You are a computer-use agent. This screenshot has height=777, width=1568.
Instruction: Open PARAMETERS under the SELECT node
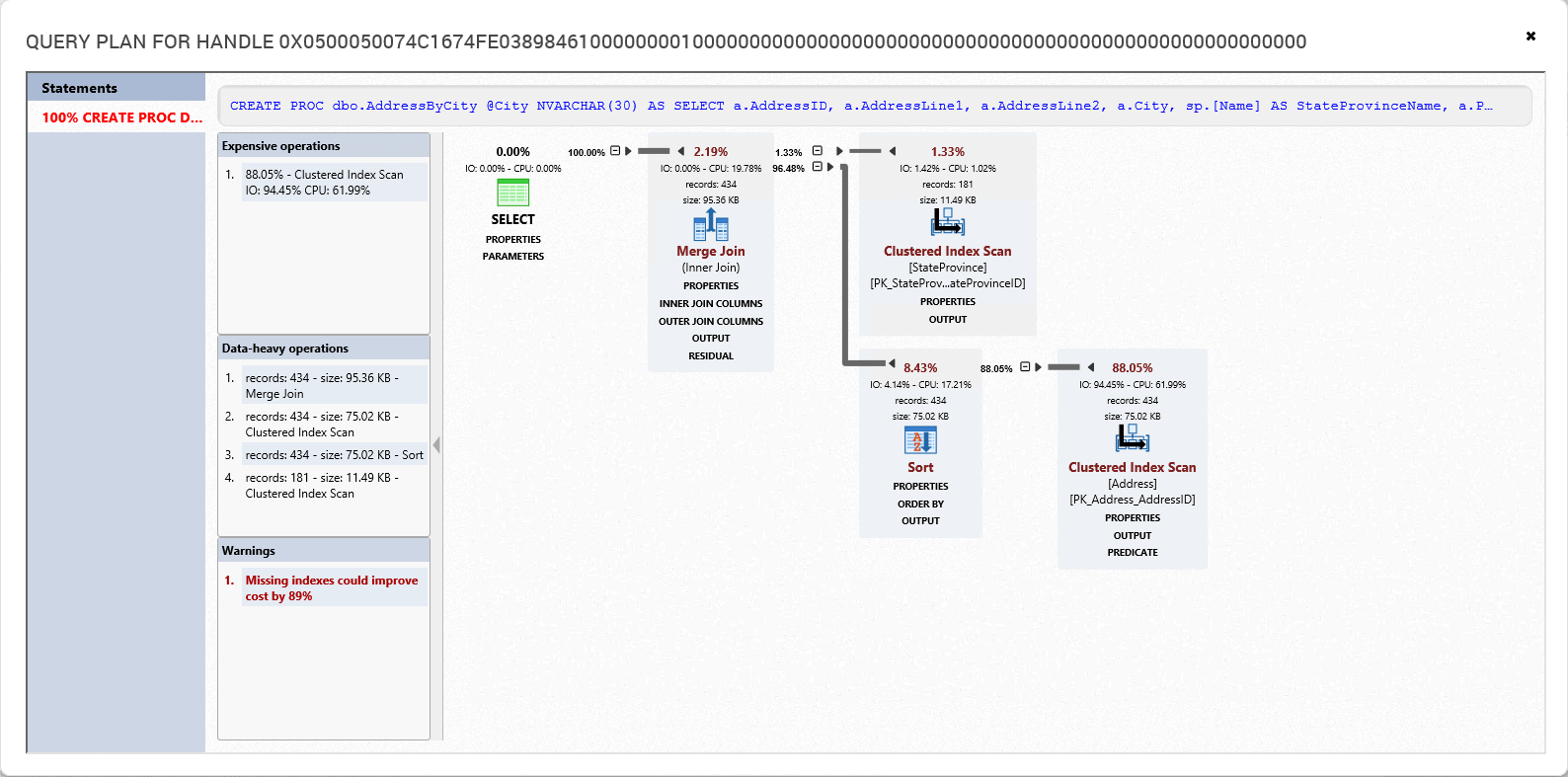pyautogui.click(x=513, y=257)
